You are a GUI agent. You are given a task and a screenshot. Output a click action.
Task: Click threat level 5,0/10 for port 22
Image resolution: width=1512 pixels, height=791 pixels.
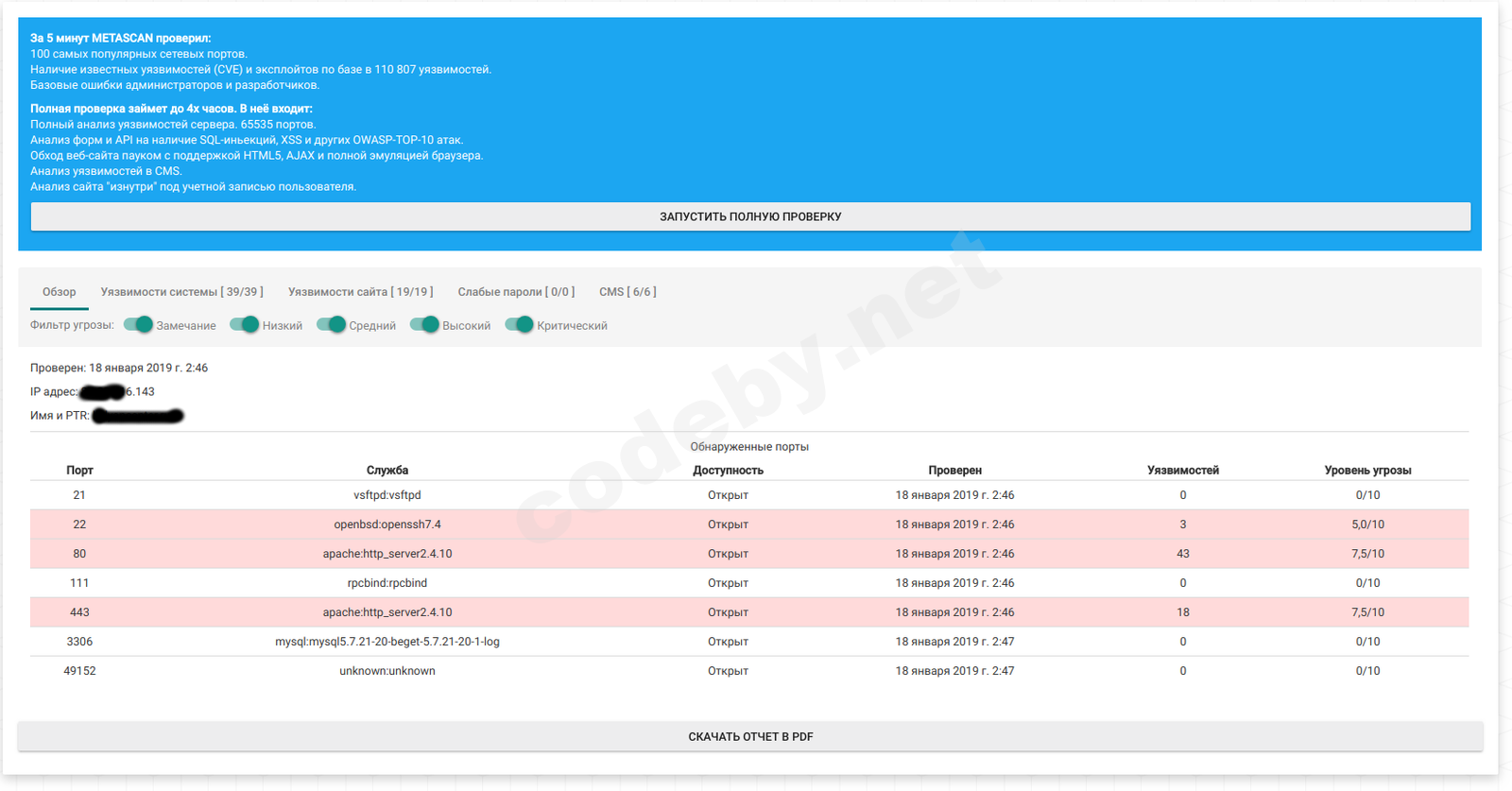coord(1367,524)
